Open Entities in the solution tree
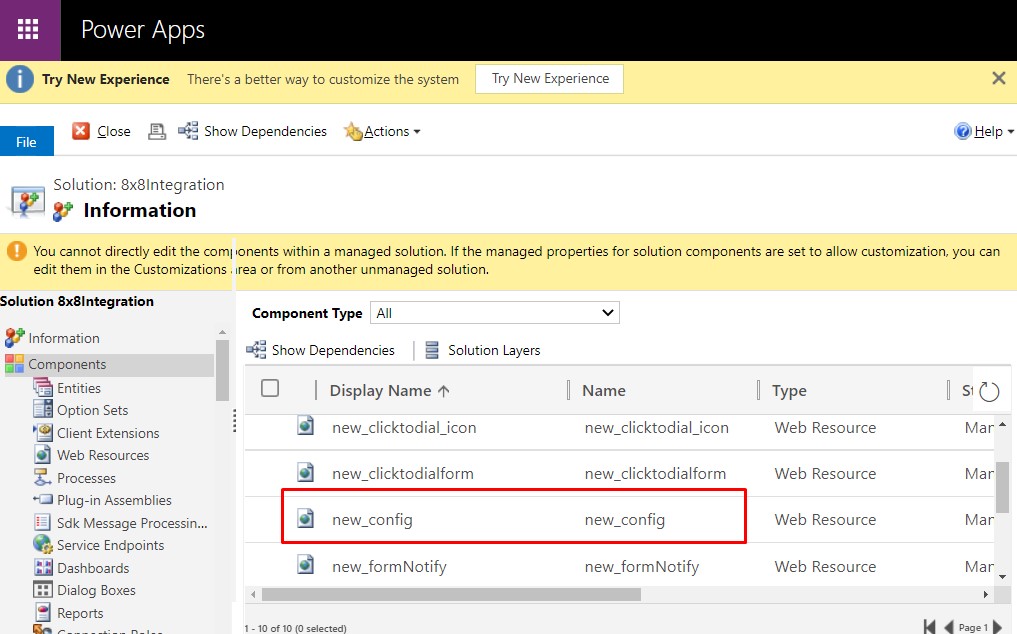Screen dimensions: 1017x634 tap(78, 388)
